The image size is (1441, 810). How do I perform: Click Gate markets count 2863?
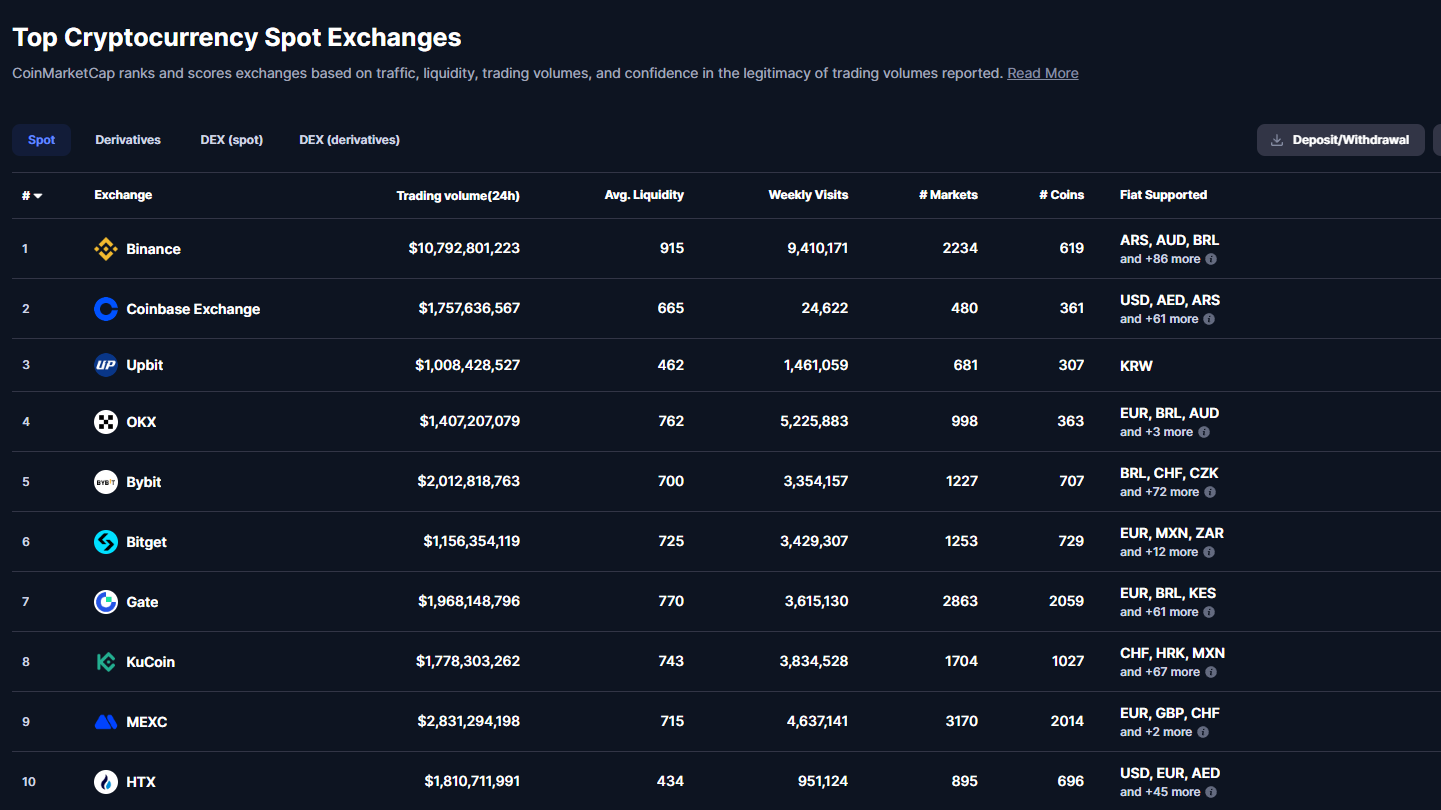click(x=960, y=601)
